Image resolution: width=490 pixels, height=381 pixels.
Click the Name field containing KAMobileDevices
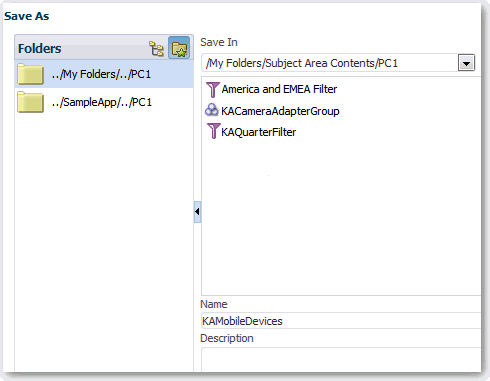pos(341,321)
